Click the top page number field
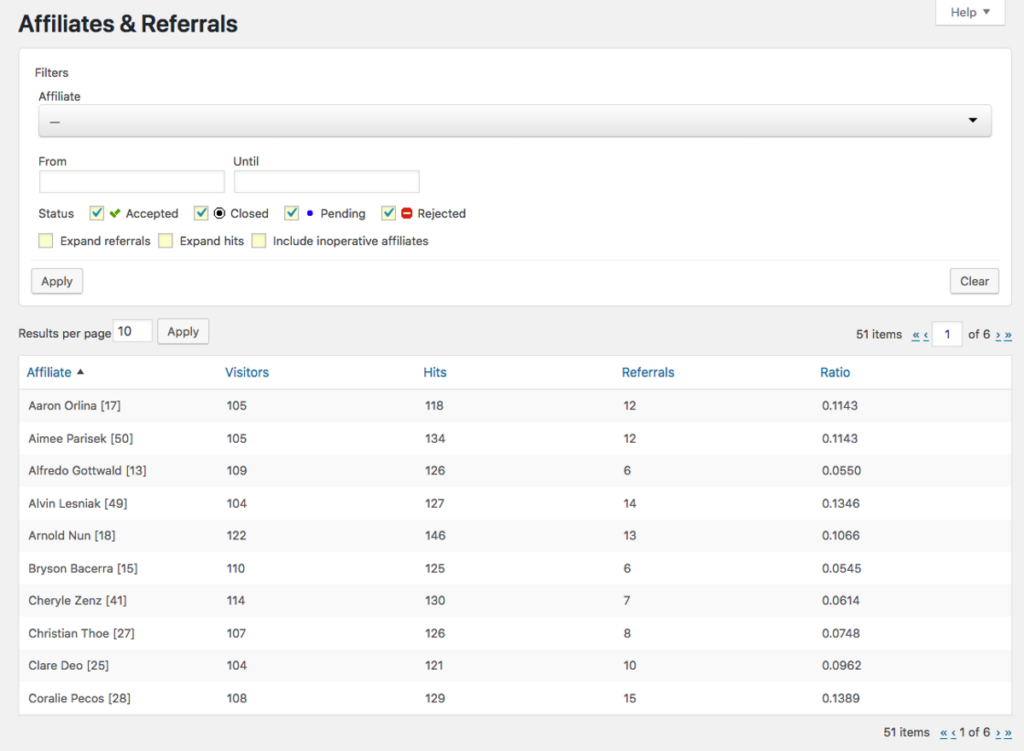Viewport: 1024px width, 751px height. (947, 334)
